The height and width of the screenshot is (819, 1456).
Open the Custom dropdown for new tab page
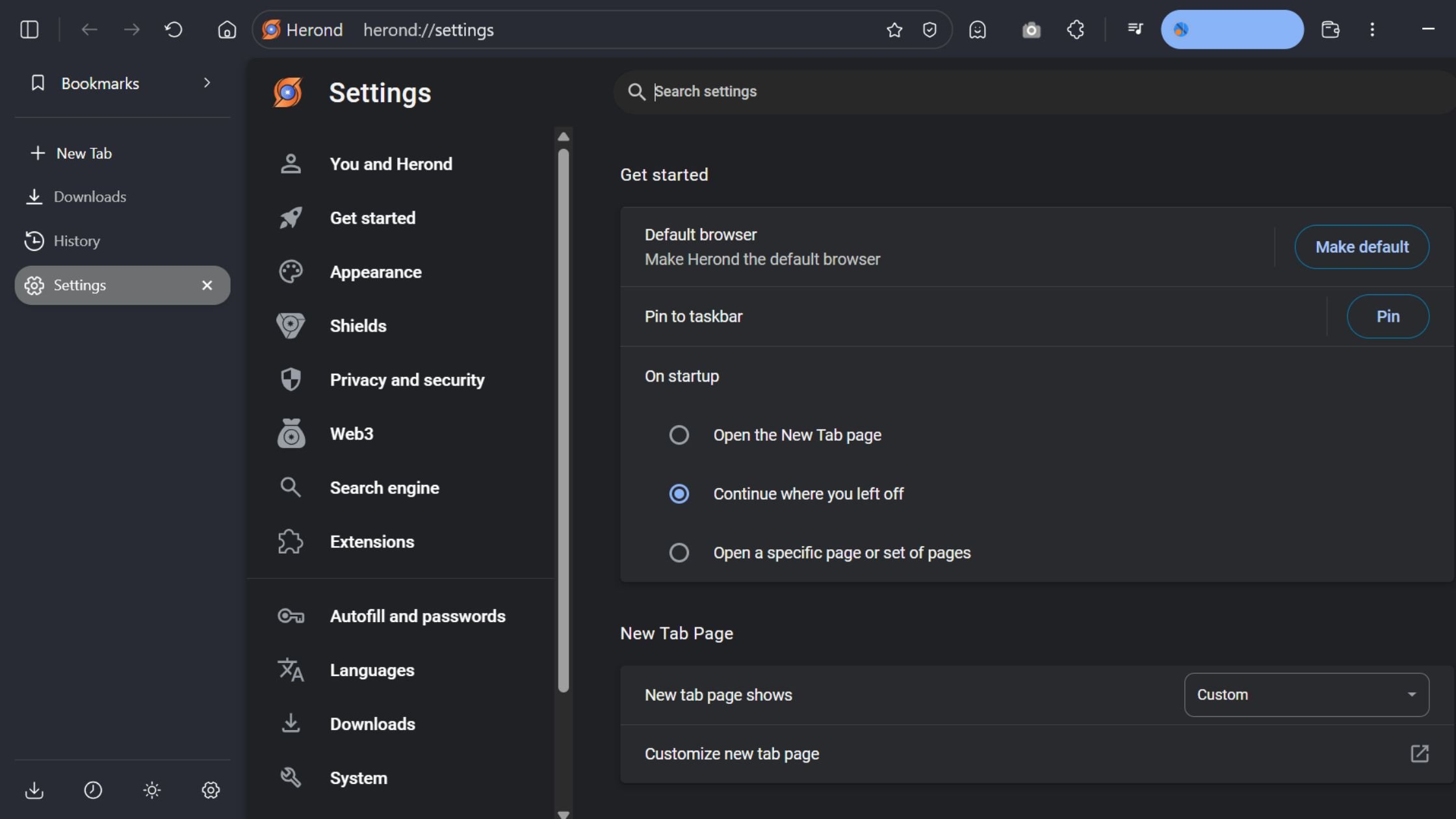pos(1306,694)
